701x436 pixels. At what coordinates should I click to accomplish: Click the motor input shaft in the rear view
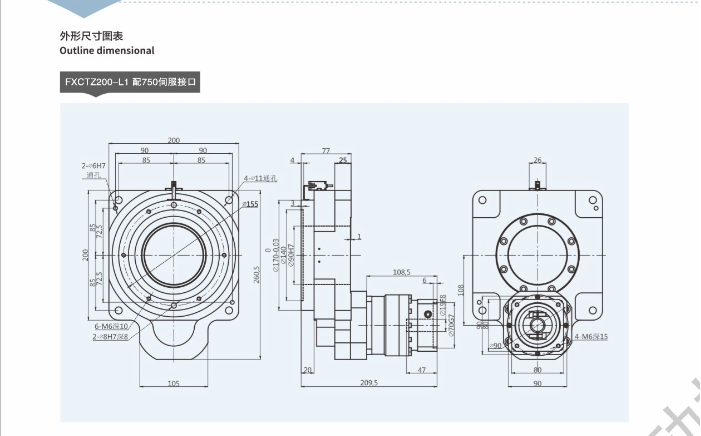coord(538,324)
